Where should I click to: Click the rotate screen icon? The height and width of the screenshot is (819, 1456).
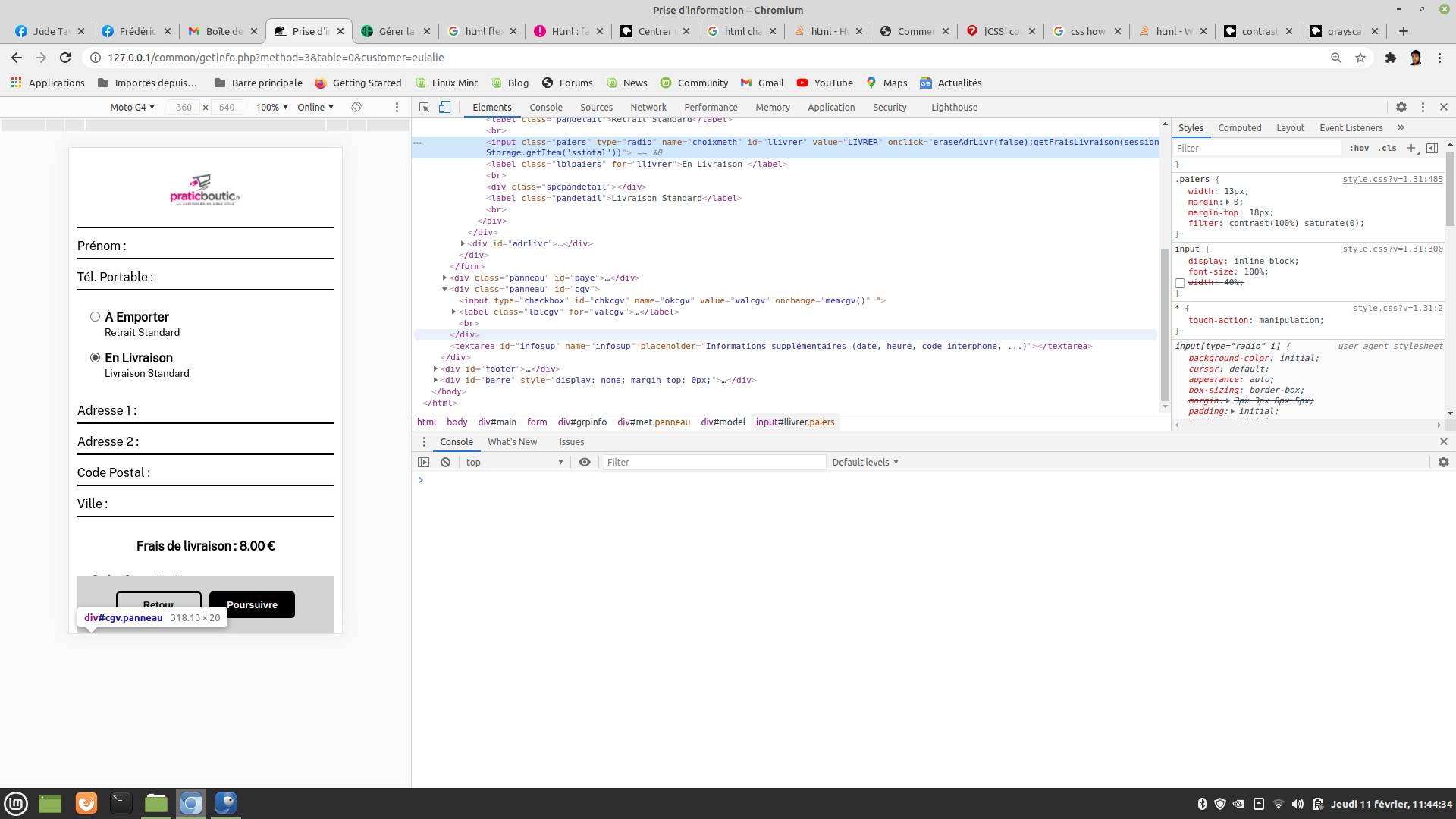tap(356, 108)
